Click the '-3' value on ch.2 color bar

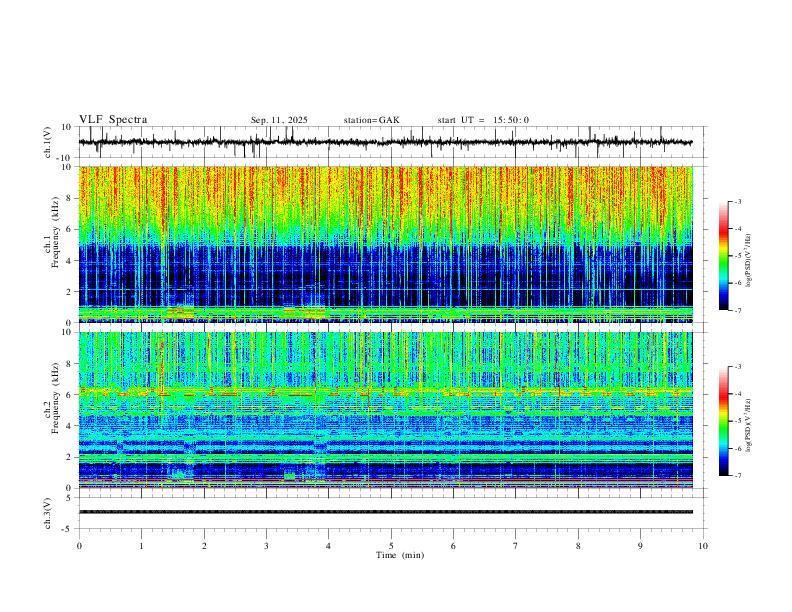pos(737,367)
